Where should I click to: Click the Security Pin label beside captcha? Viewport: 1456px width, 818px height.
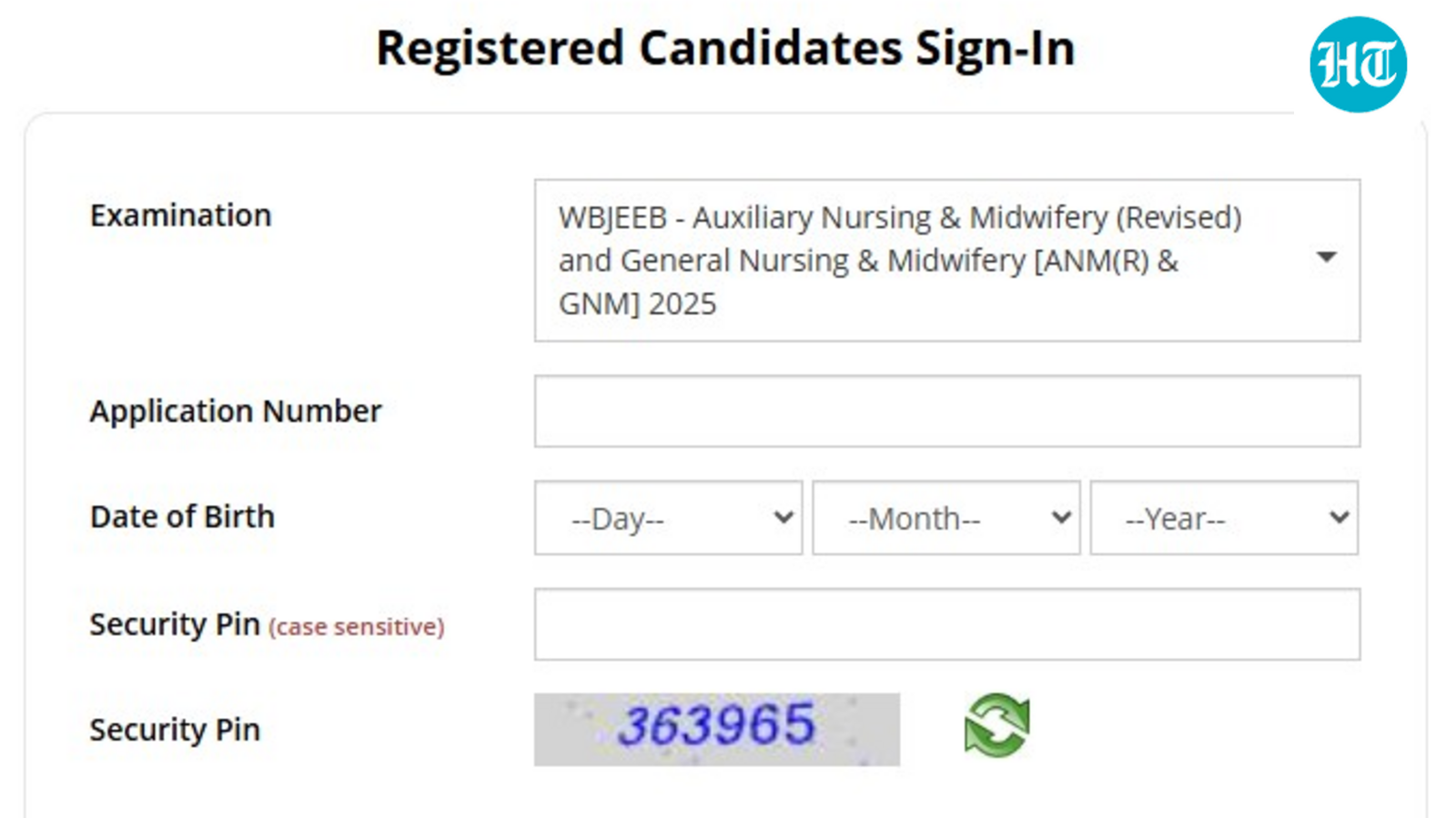175,730
